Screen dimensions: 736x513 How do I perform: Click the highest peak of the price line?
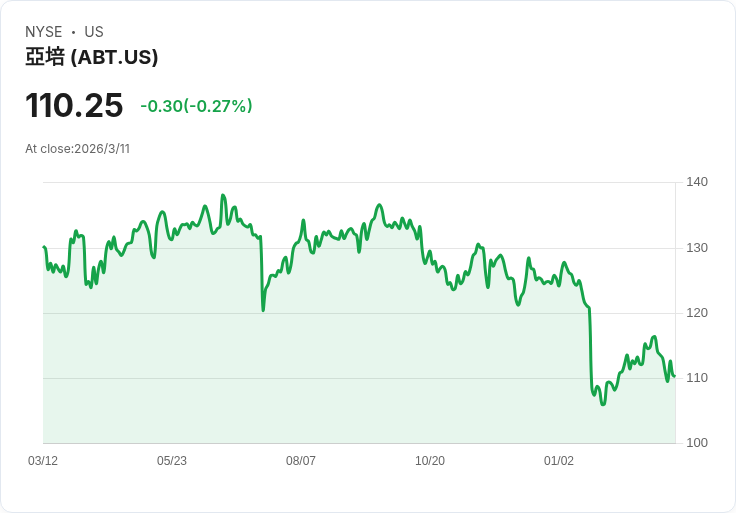click(223, 195)
